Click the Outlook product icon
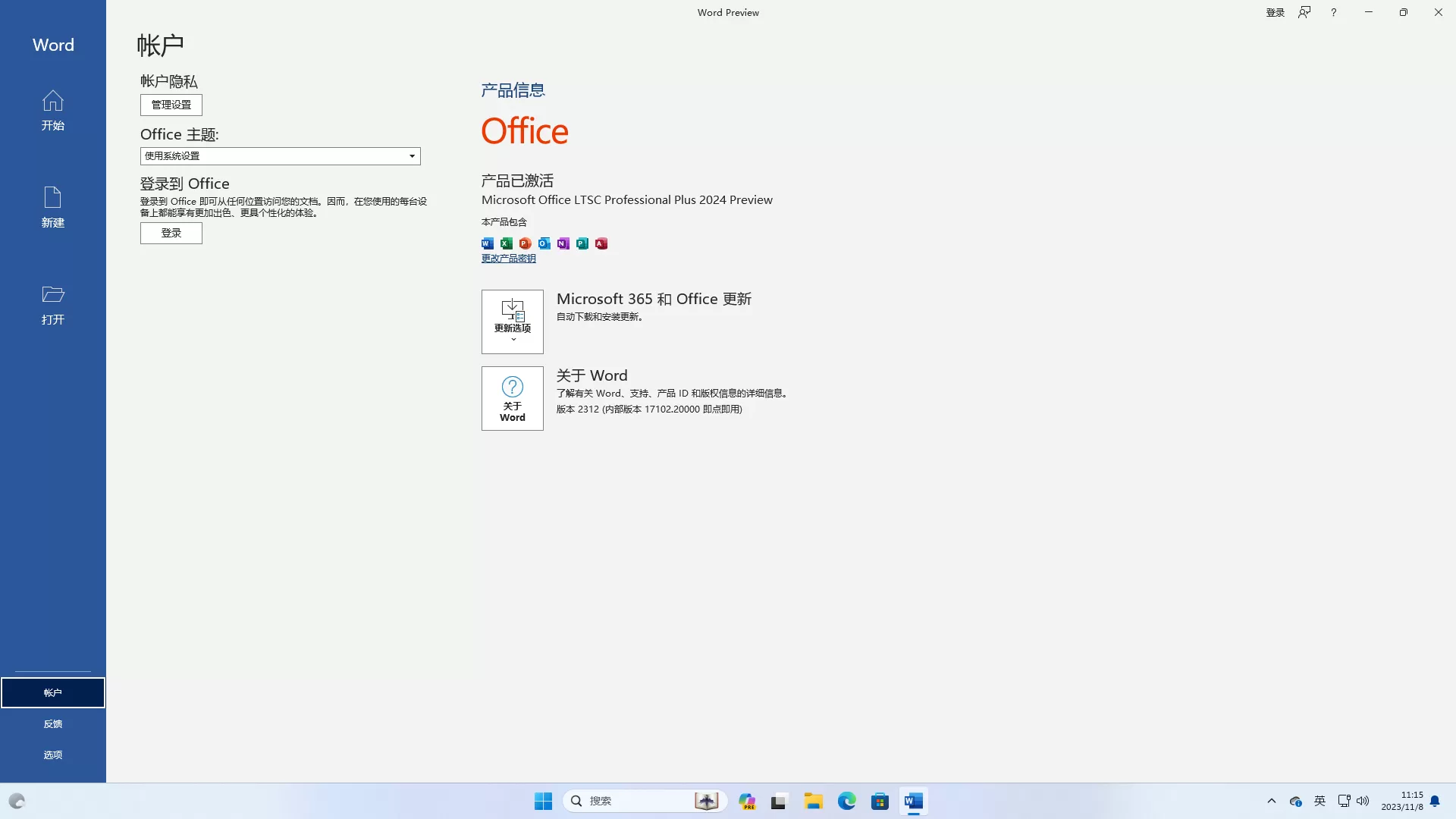The height and width of the screenshot is (819, 1456). click(544, 243)
